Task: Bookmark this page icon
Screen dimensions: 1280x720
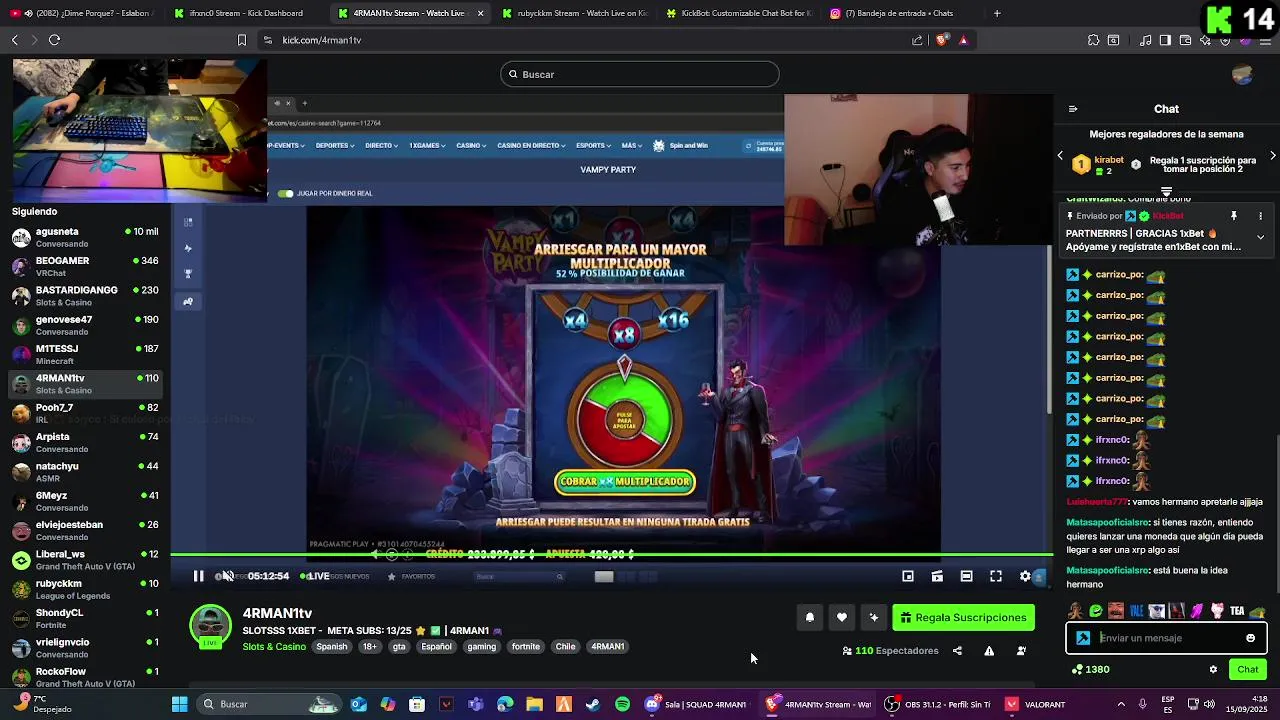Action: coord(241,40)
